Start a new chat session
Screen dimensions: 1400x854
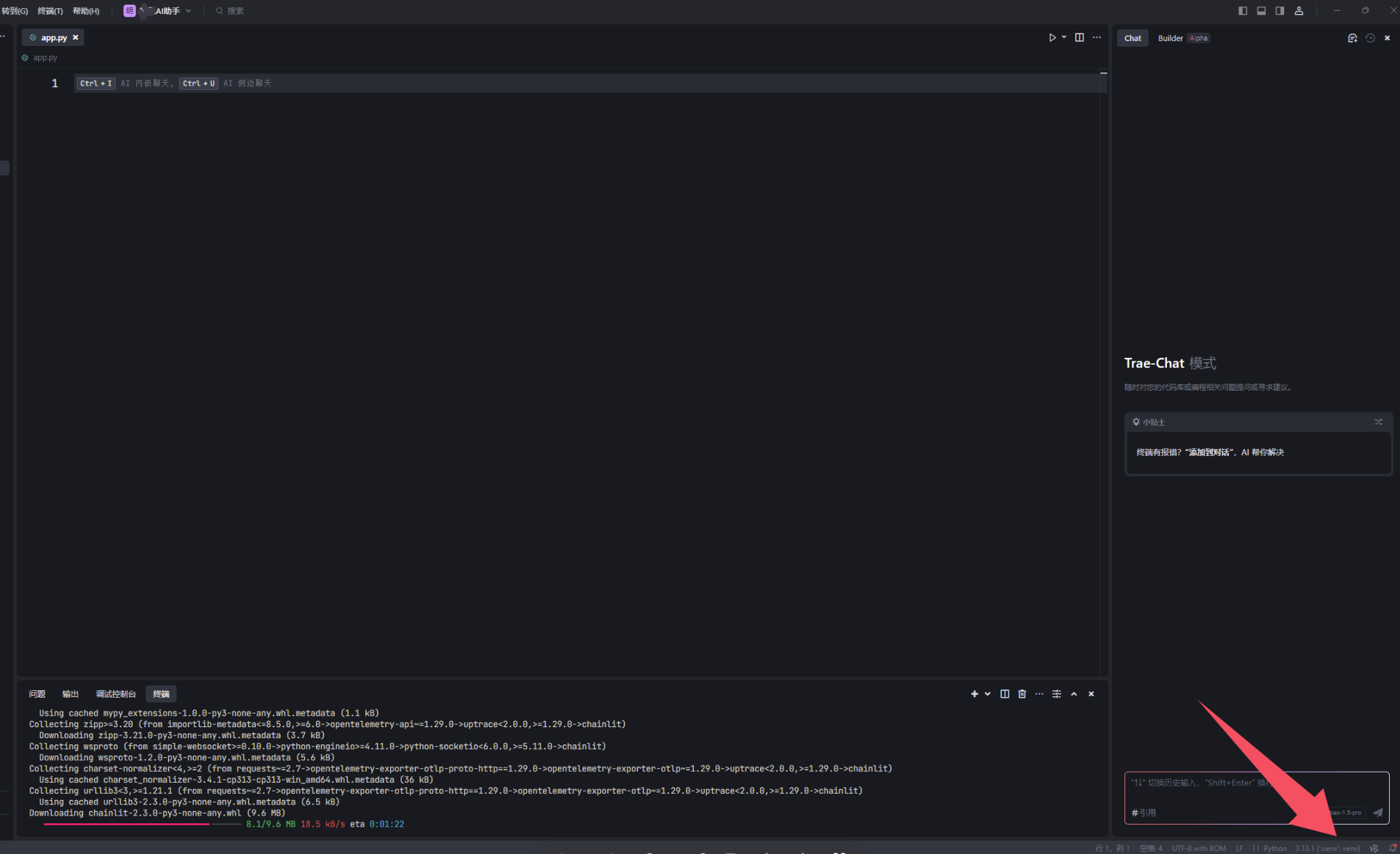(1352, 38)
